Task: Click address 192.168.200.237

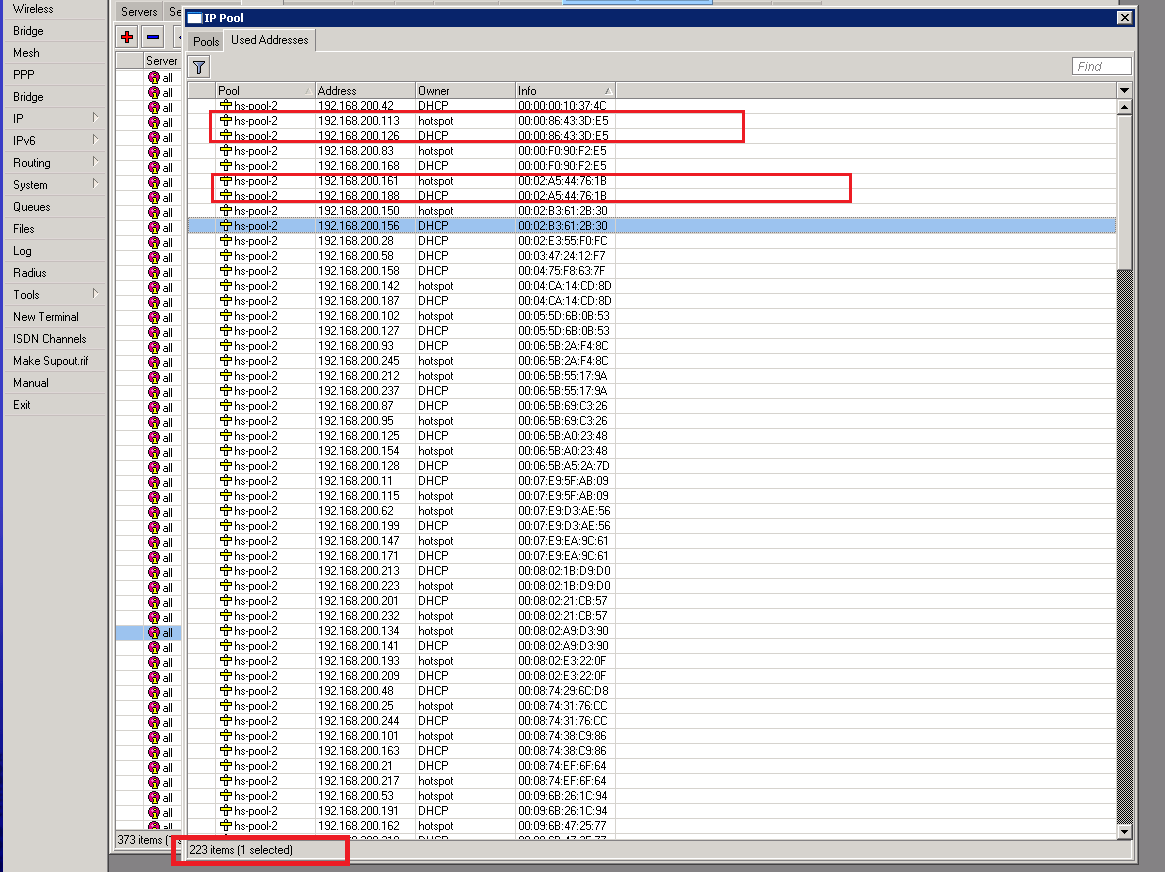Action: pos(359,391)
